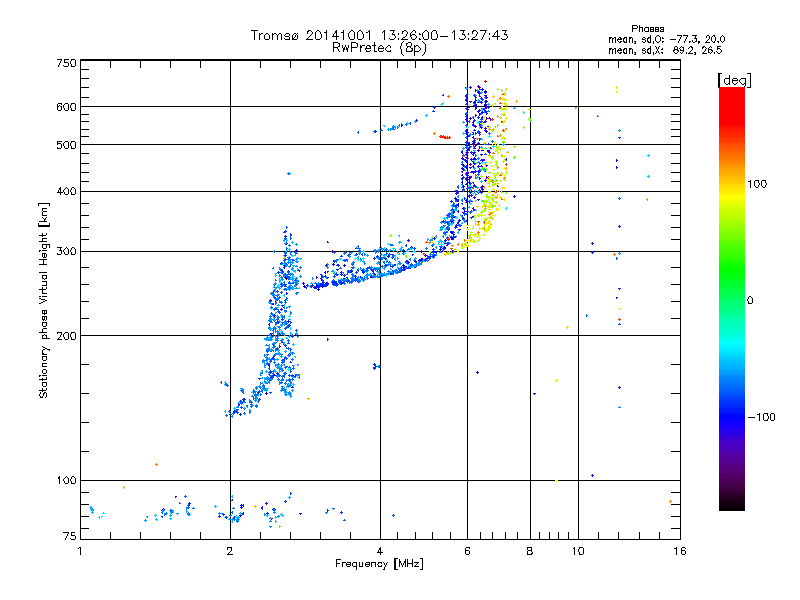Click the y-axis tick label '500'
Image resolution: width=800 pixels, height=600 pixels.
(66, 145)
